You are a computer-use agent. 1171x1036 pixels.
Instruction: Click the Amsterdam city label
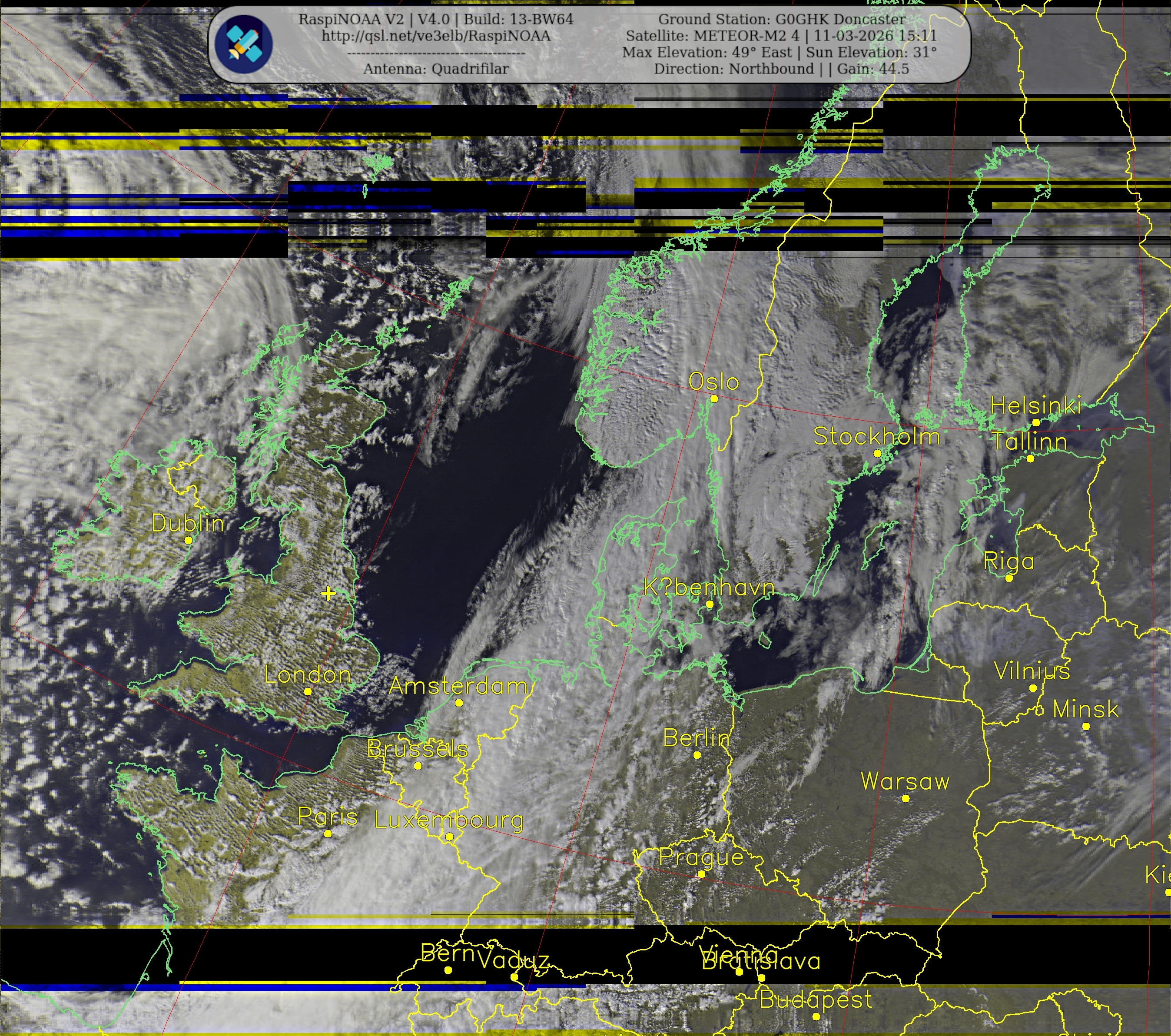coord(458,686)
